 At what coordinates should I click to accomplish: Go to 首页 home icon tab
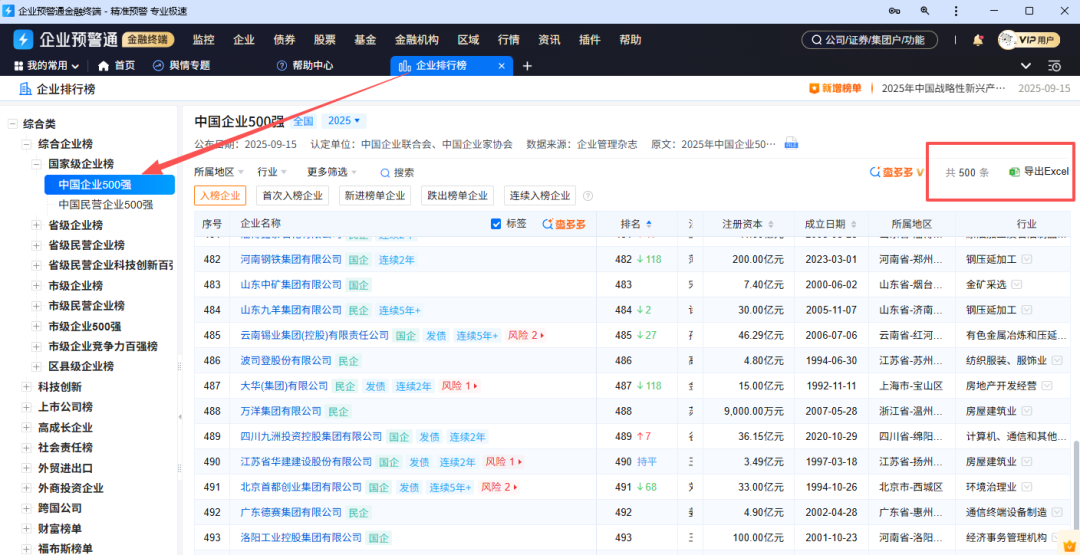(116, 66)
